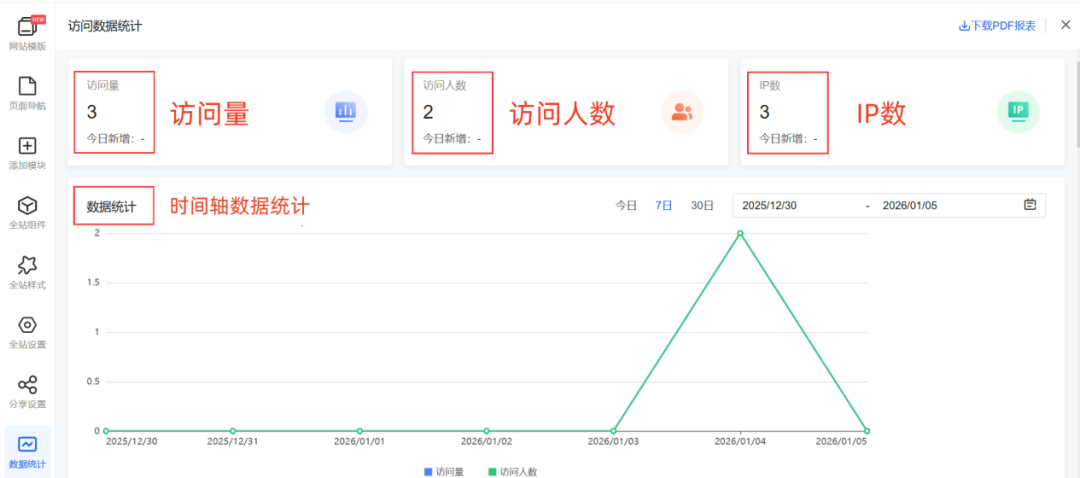Switch to the 今日 time range

click(626, 205)
